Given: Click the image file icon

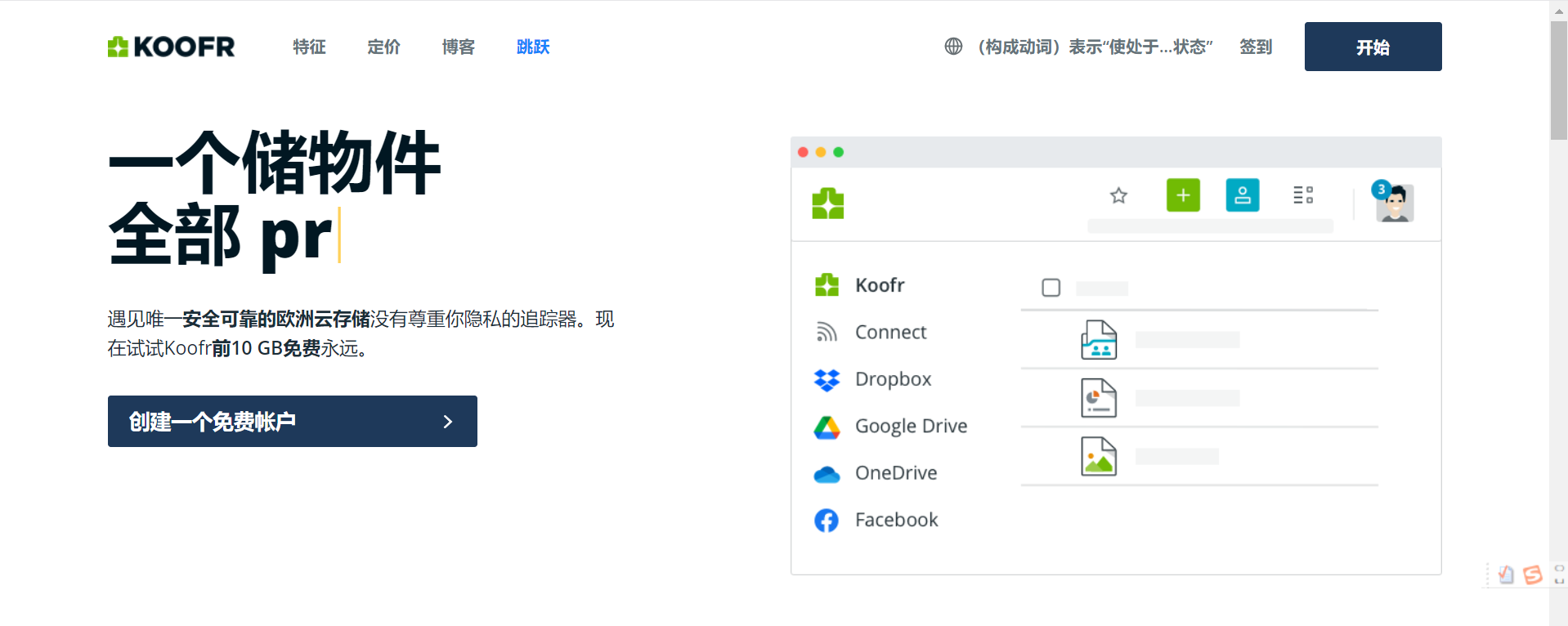Looking at the screenshot, I should 1099,456.
